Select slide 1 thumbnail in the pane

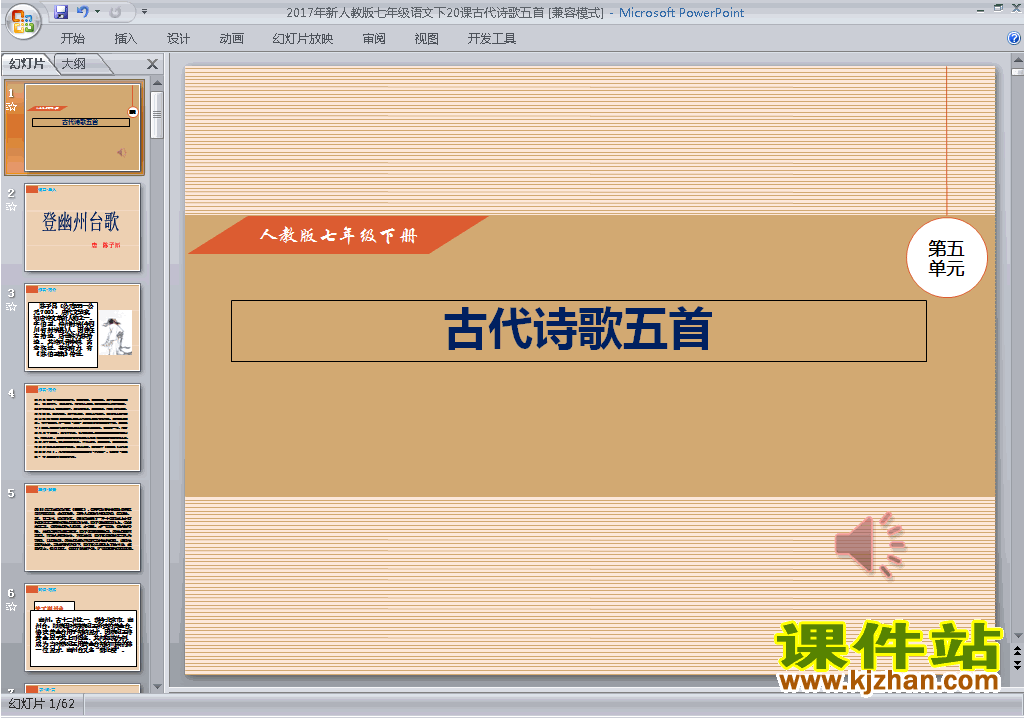(82, 127)
